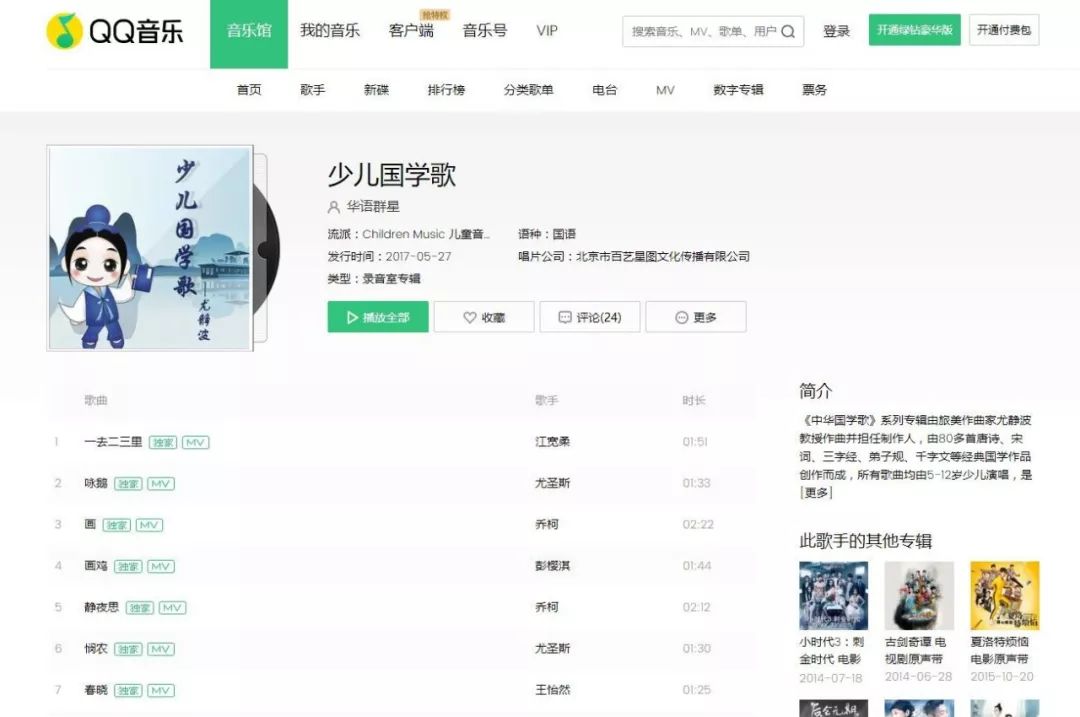Open the 夏洛特烦恼 album thumbnail
This screenshot has height=717, width=1080.
[x=1004, y=595]
